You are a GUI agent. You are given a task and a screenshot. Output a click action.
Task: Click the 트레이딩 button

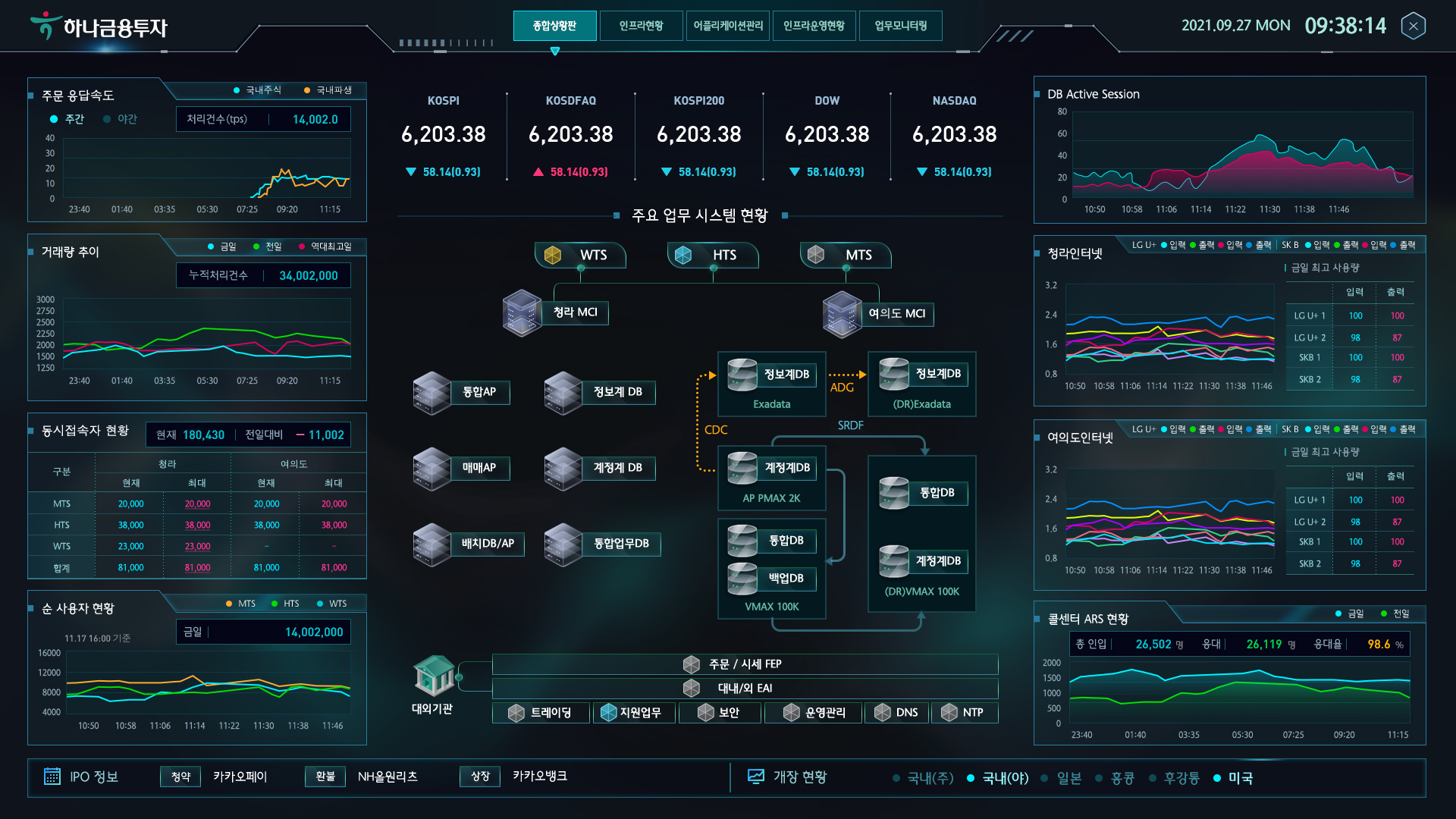541,713
